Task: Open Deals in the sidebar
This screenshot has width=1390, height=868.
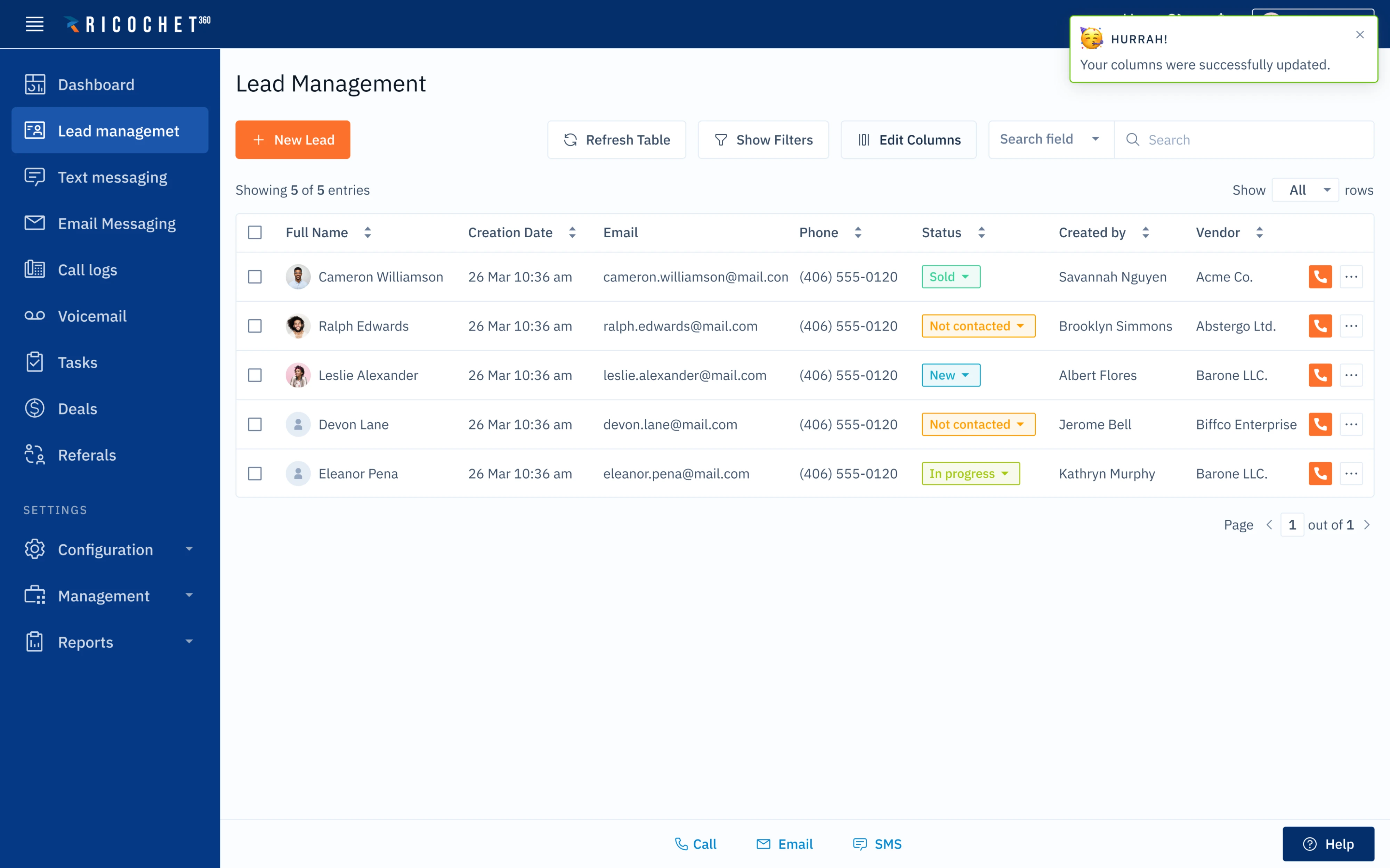Action: click(110, 409)
